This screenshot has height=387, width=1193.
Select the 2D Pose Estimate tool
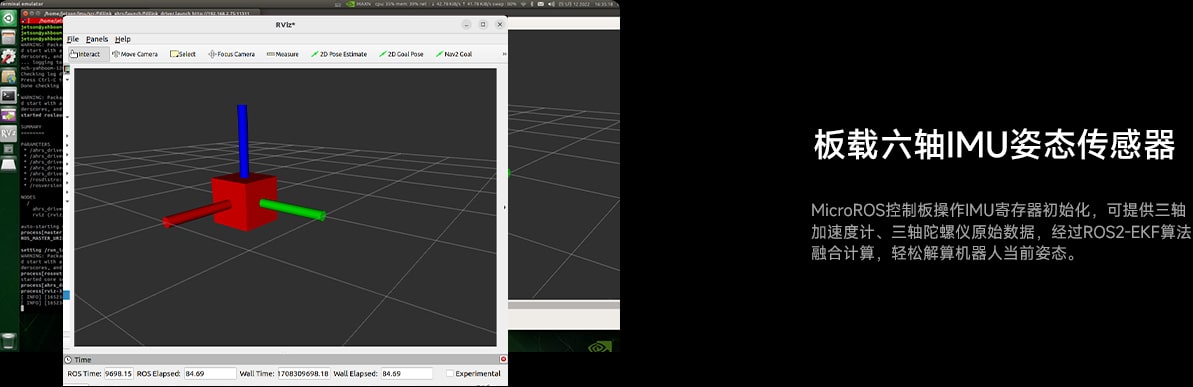339,54
